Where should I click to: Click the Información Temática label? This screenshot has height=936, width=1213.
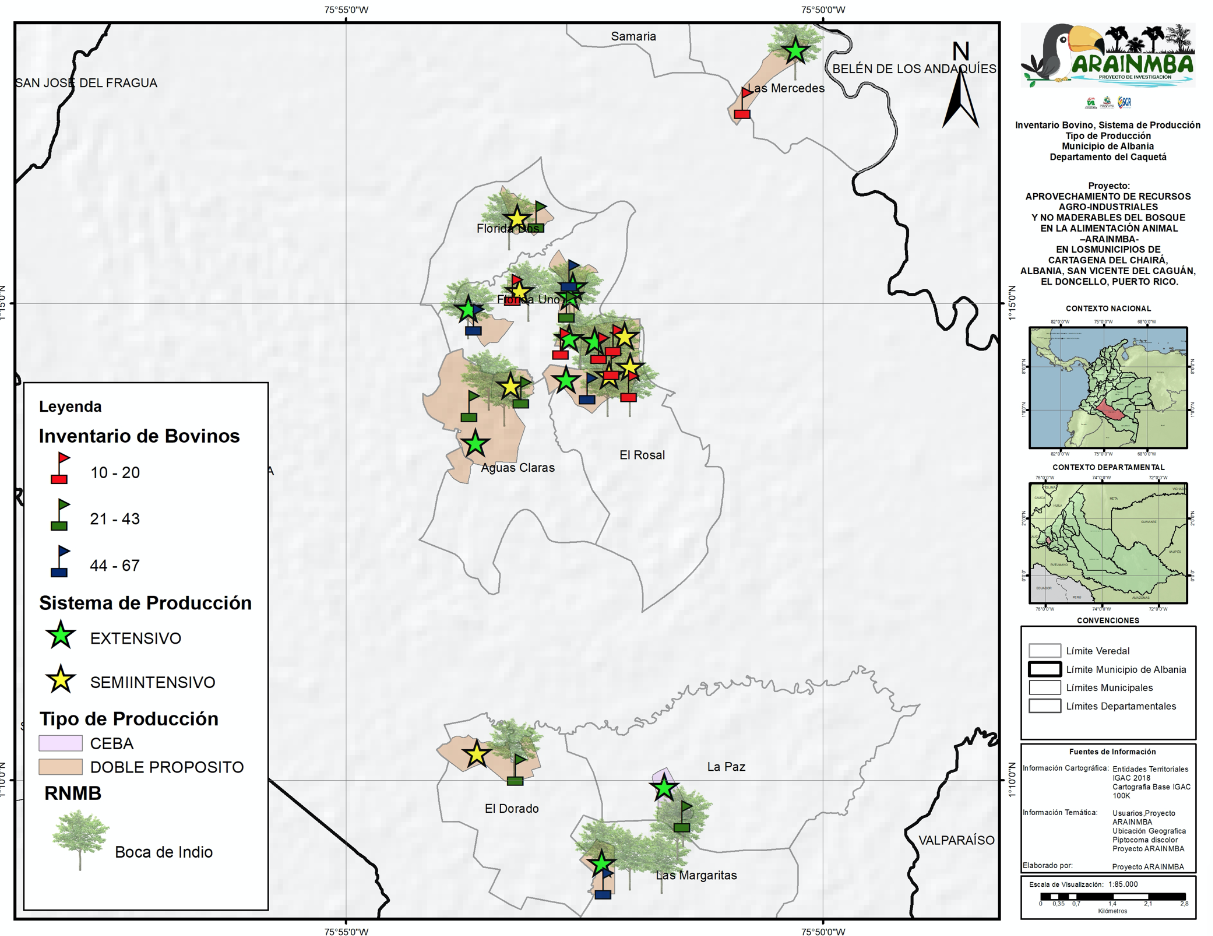click(x=1059, y=812)
